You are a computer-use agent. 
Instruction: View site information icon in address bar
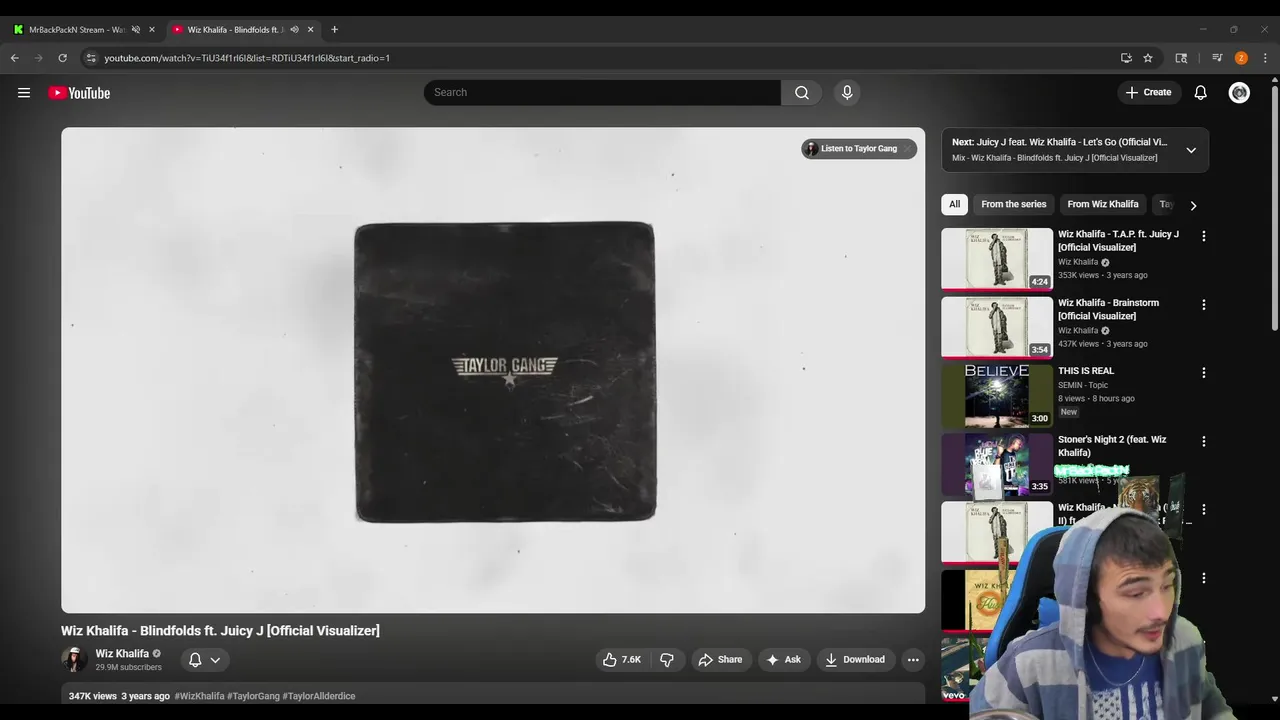click(91, 58)
